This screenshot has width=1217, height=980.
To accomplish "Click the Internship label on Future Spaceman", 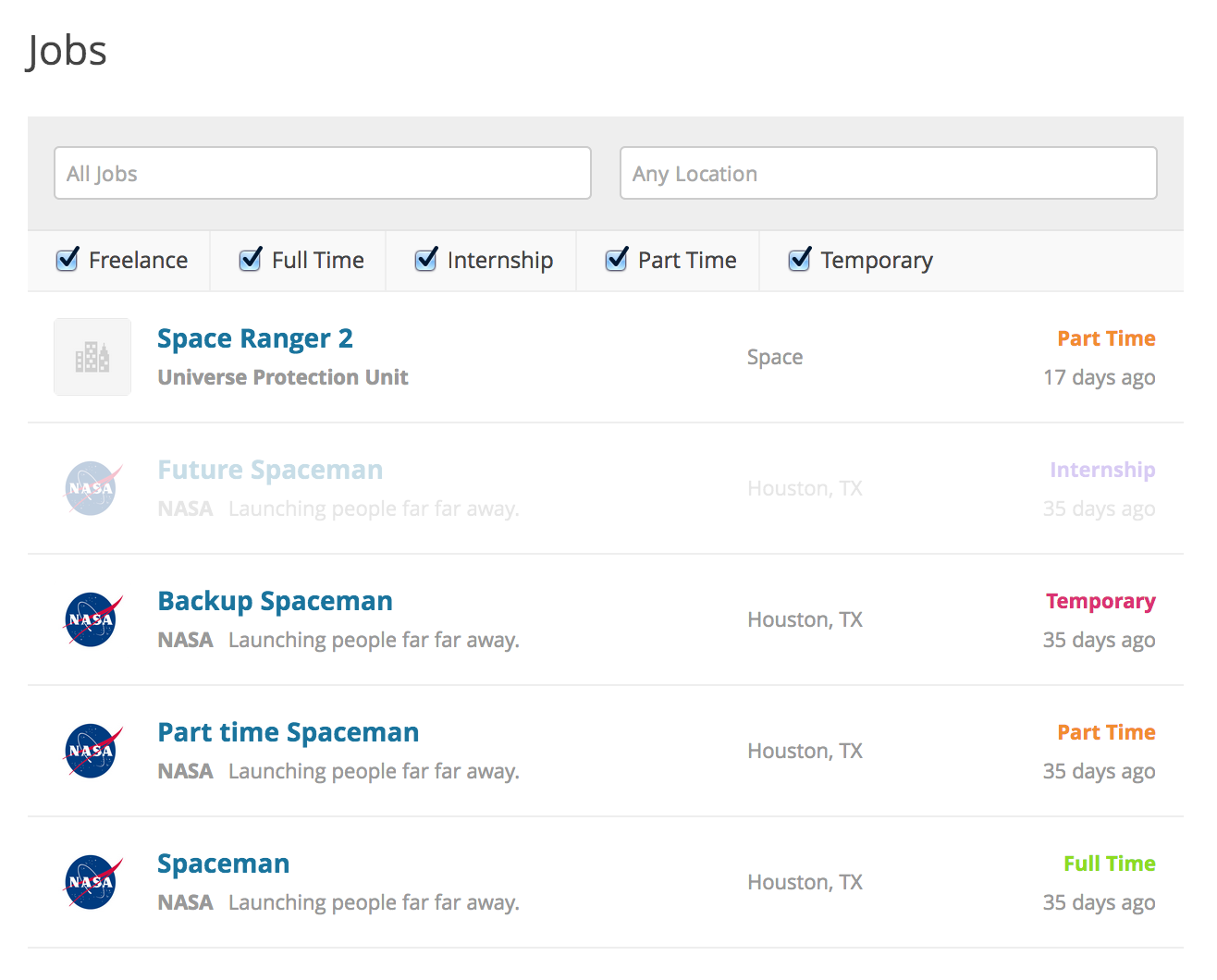I will point(1102,470).
